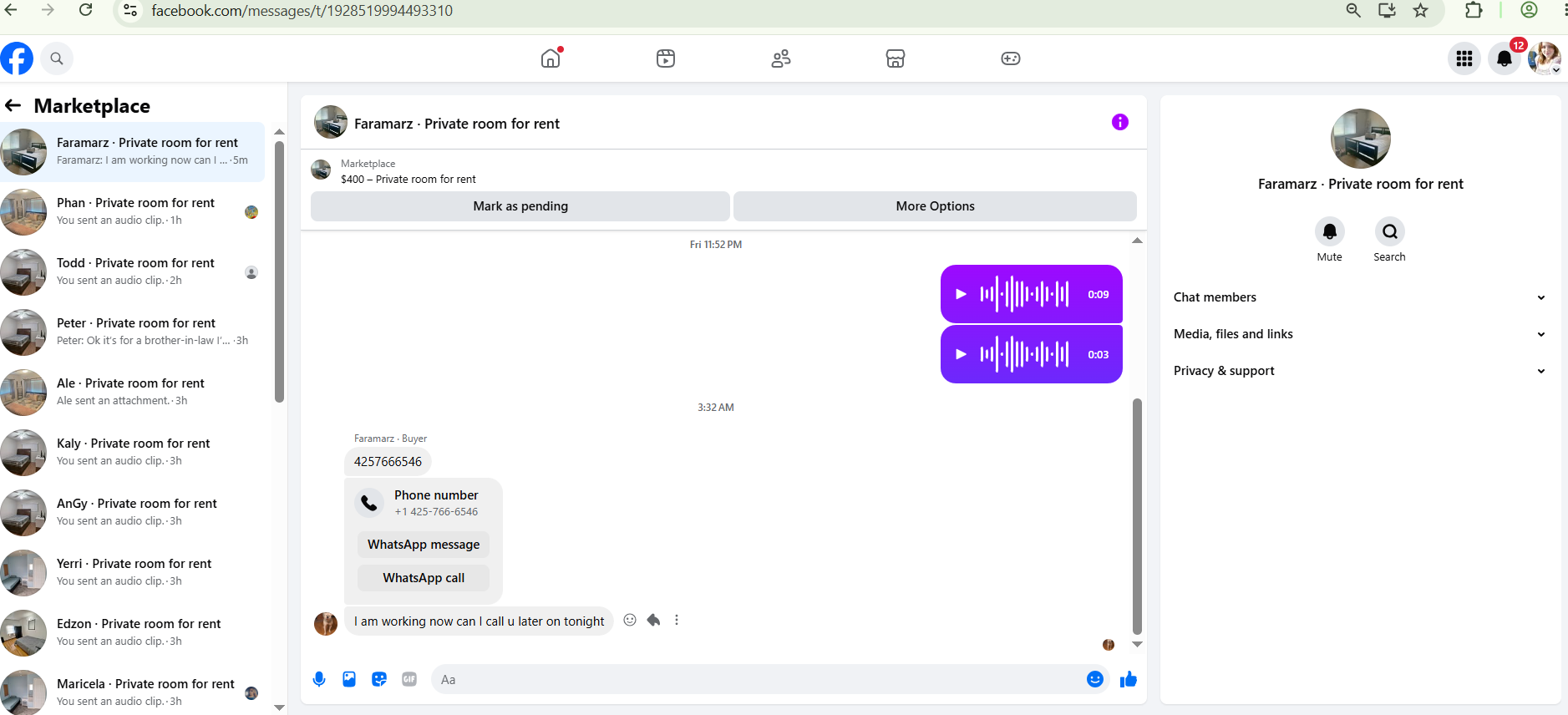Click WhatsApp message button

pyautogui.click(x=424, y=545)
